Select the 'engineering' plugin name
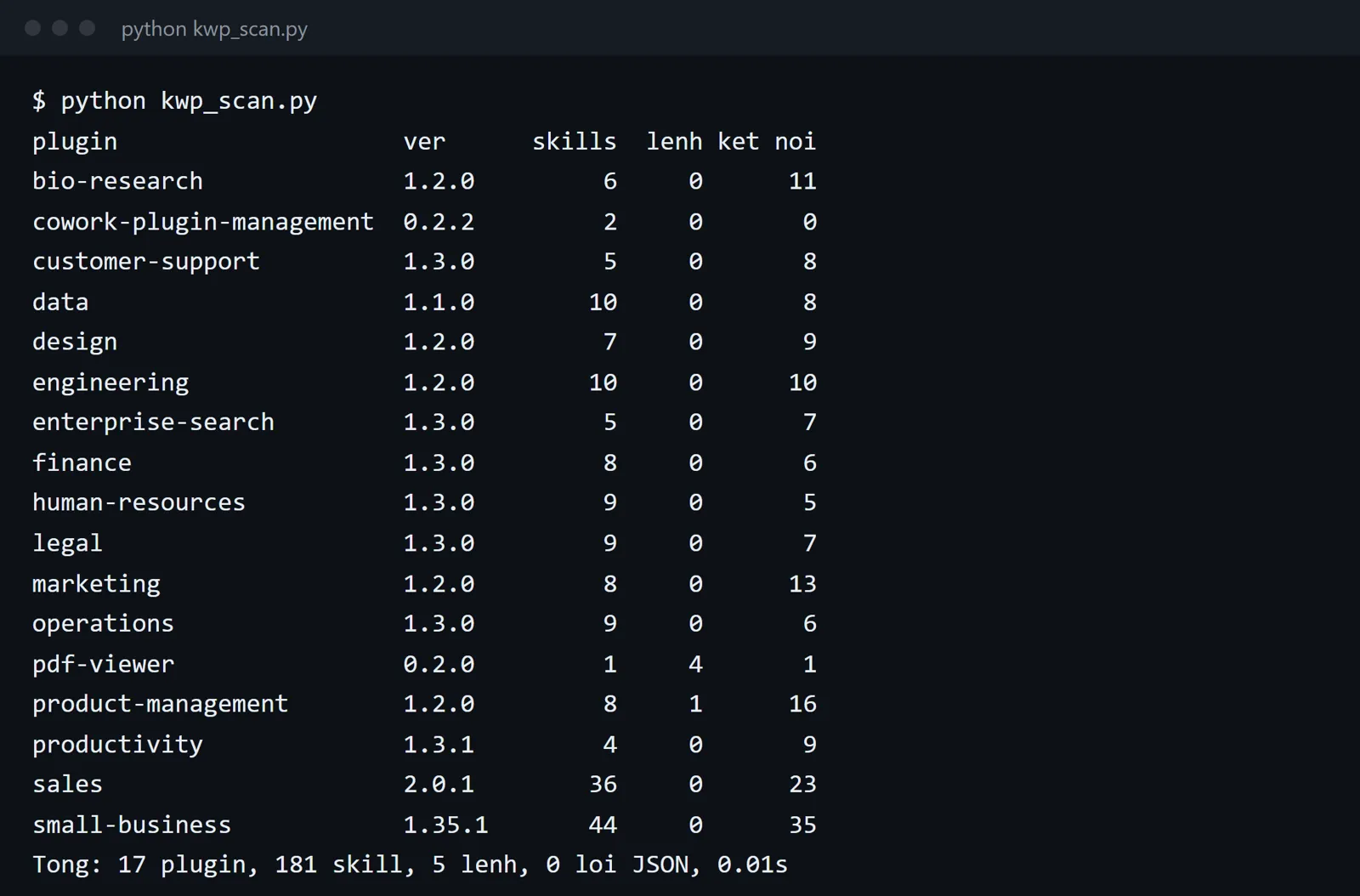The image size is (1360, 896). [110, 383]
